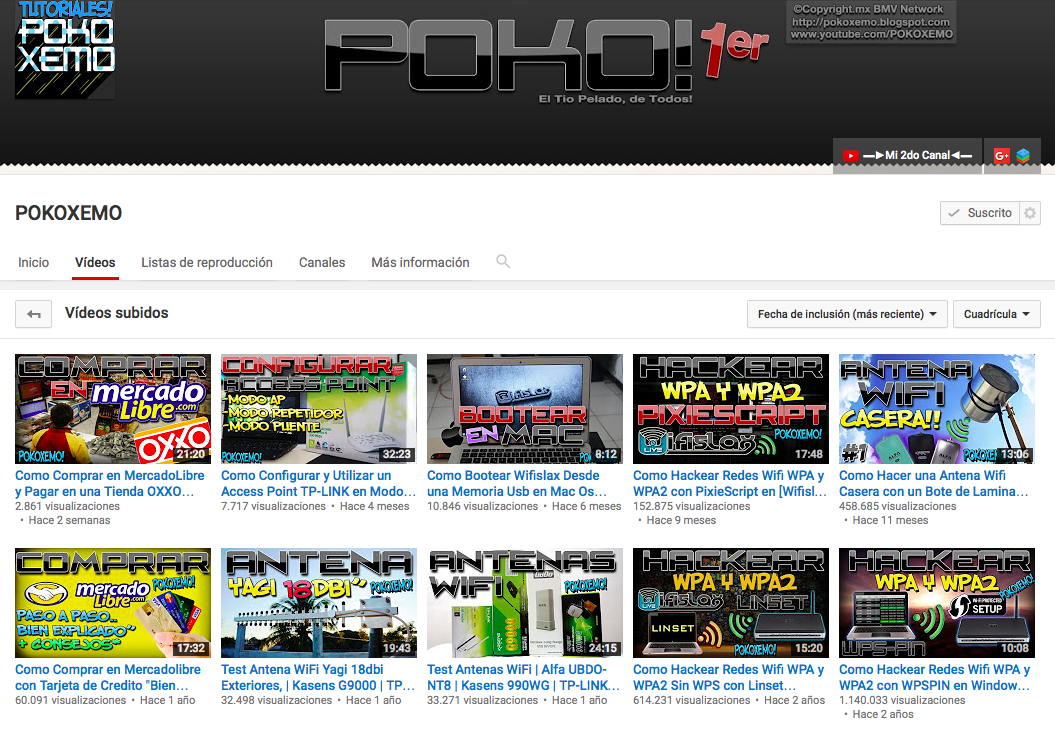Image resolution: width=1055 pixels, height=740 pixels.
Task: Open the Más información tab
Action: coord(421,262)
